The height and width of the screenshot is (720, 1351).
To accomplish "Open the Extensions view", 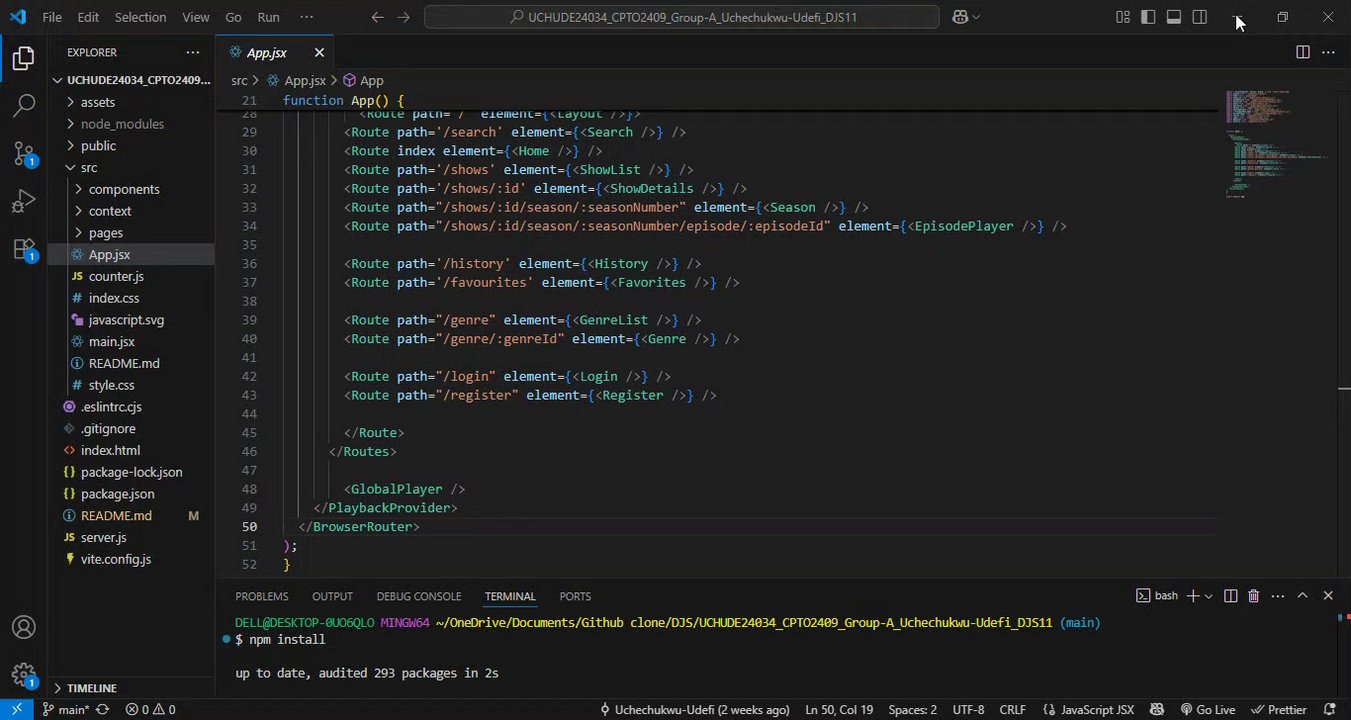I will point(24,250).
